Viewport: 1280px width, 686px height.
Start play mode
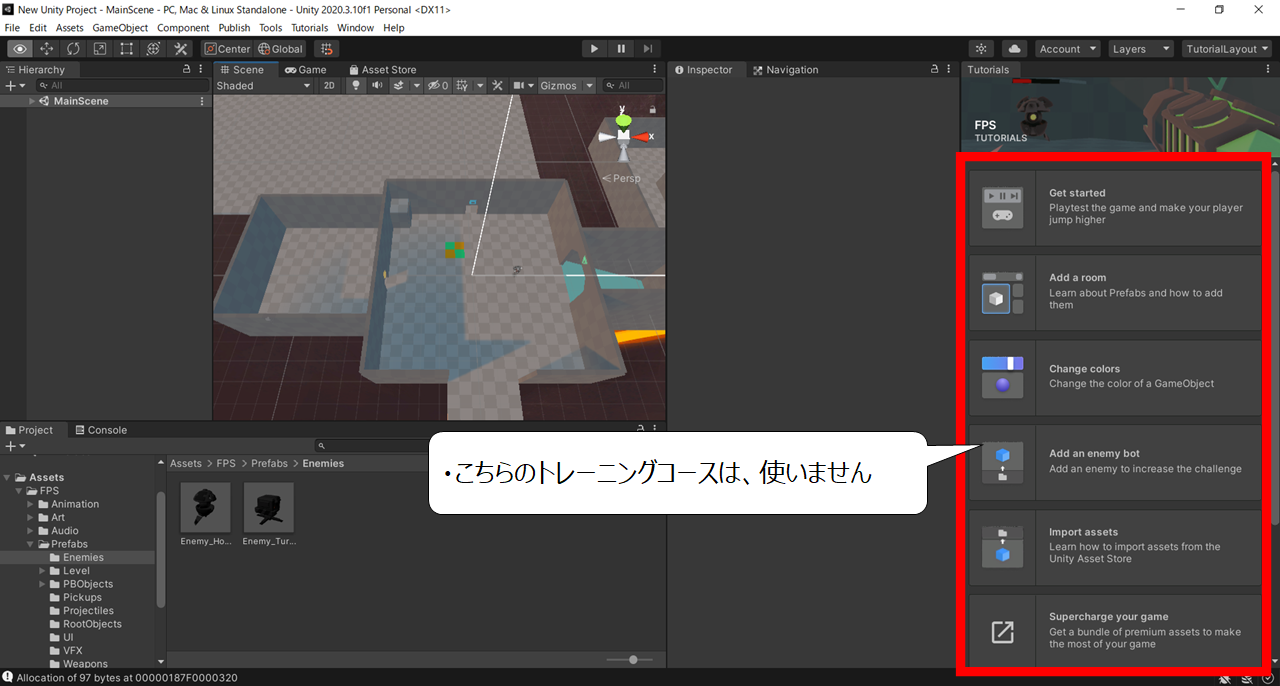(595, 49)
